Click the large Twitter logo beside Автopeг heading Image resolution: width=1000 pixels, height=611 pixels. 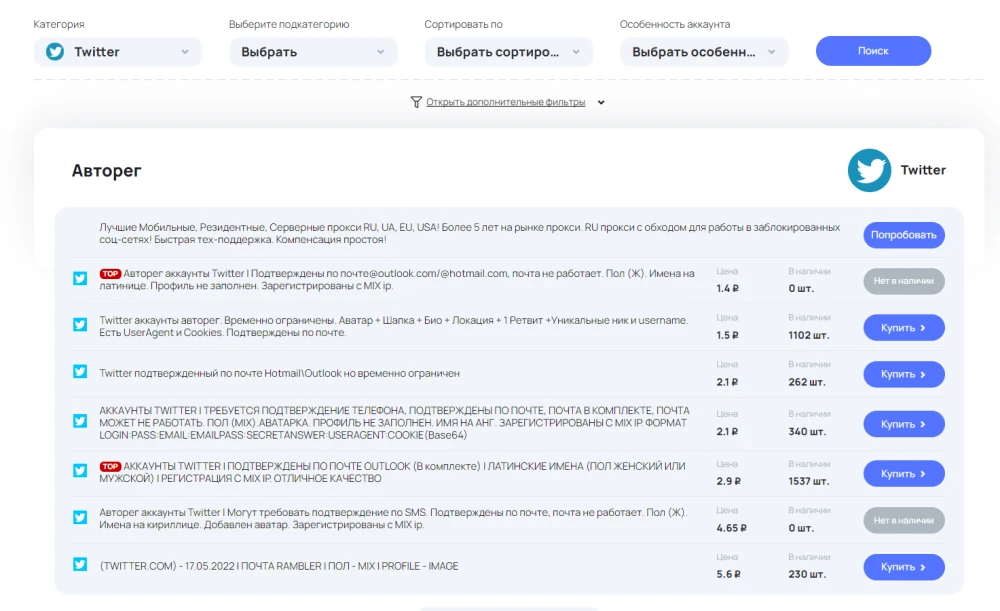869,170
